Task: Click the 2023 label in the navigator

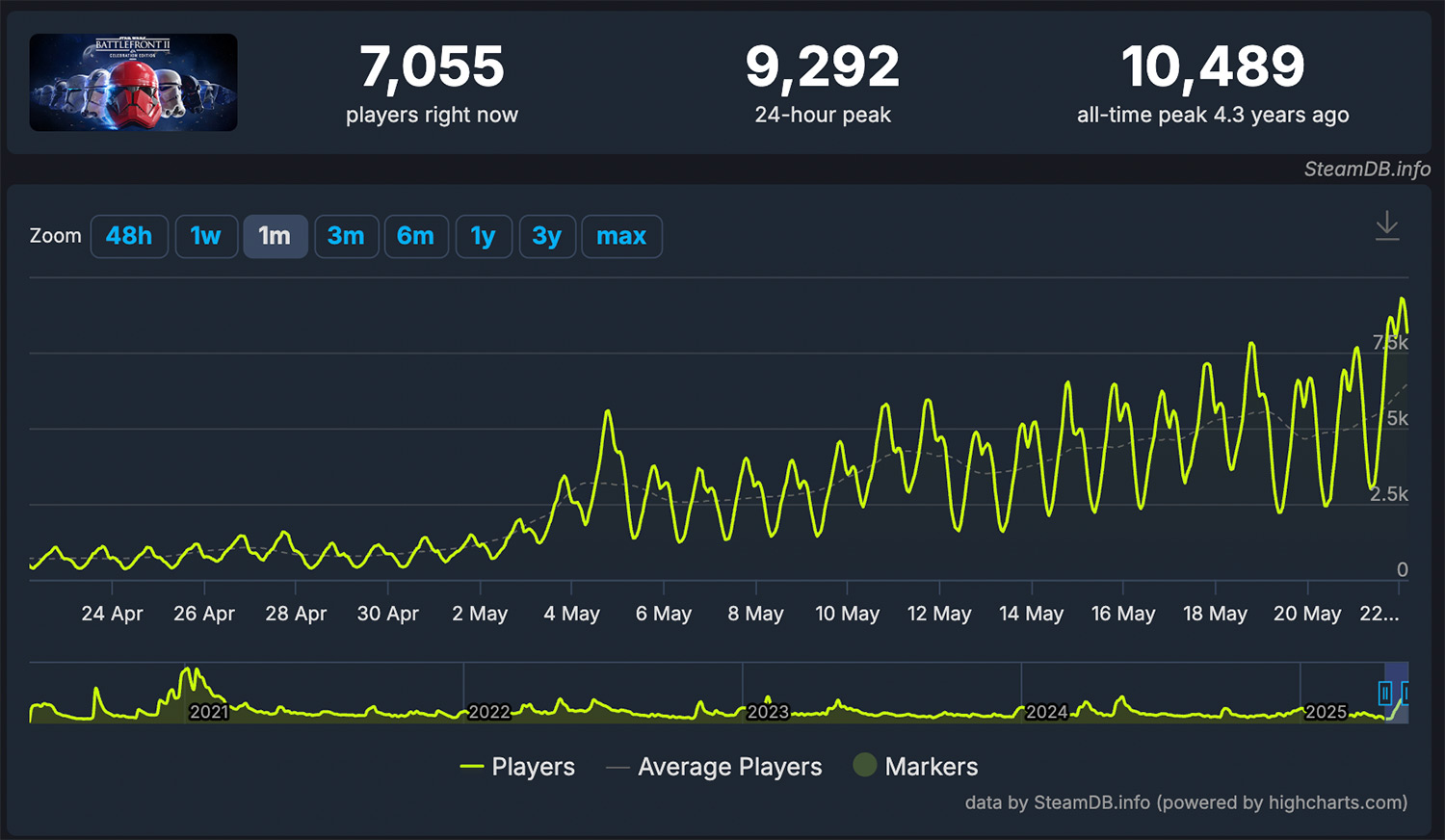Action: pyautogui.click(x=768, y=712)
